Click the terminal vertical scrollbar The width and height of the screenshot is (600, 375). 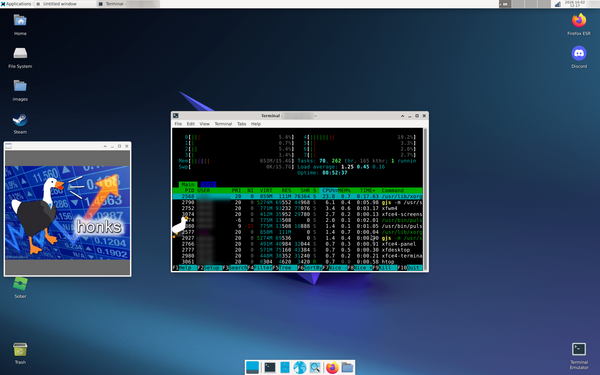click(425, 200)
